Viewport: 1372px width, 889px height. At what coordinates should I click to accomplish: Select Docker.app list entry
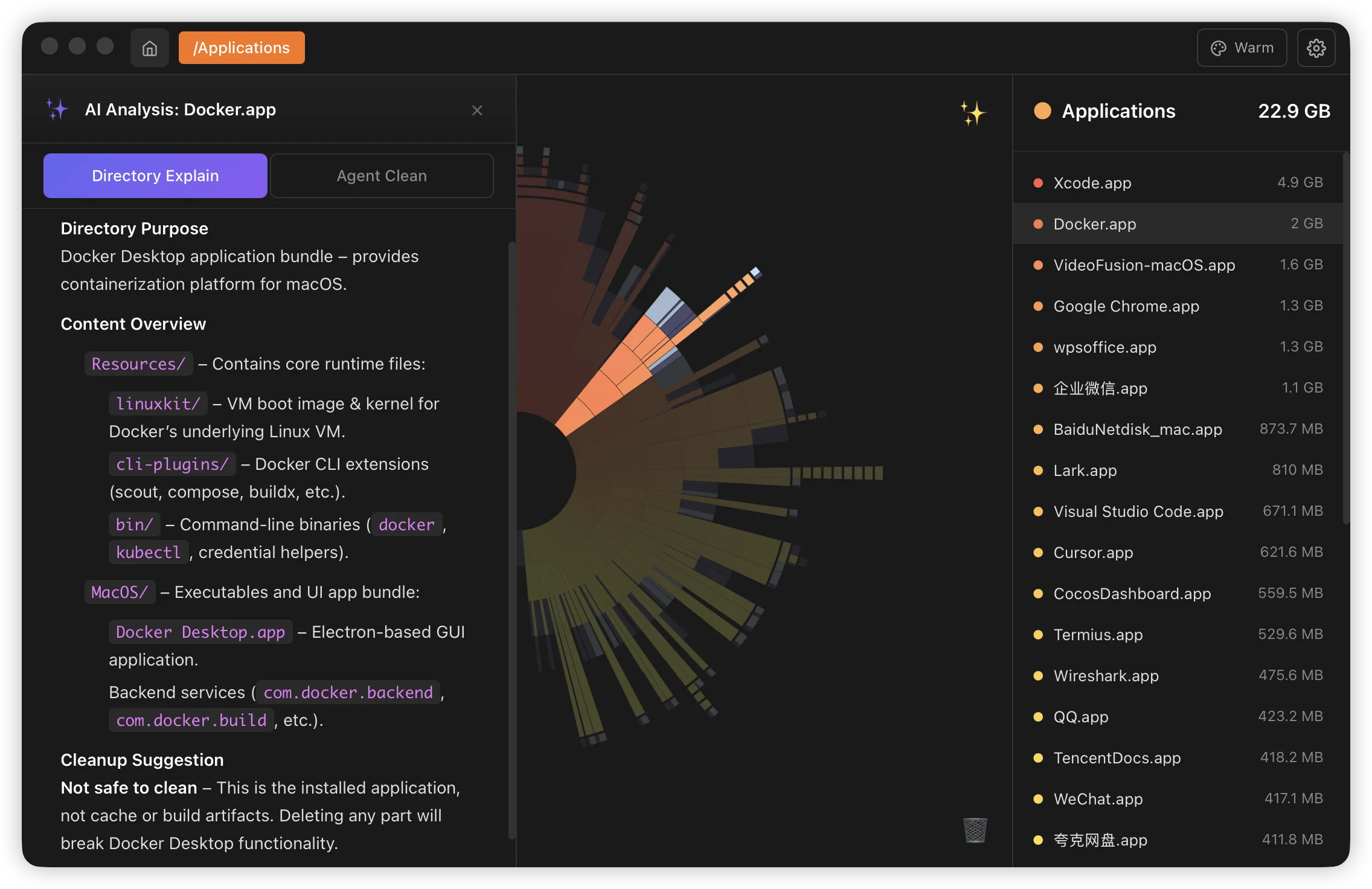click(1094, 223)
